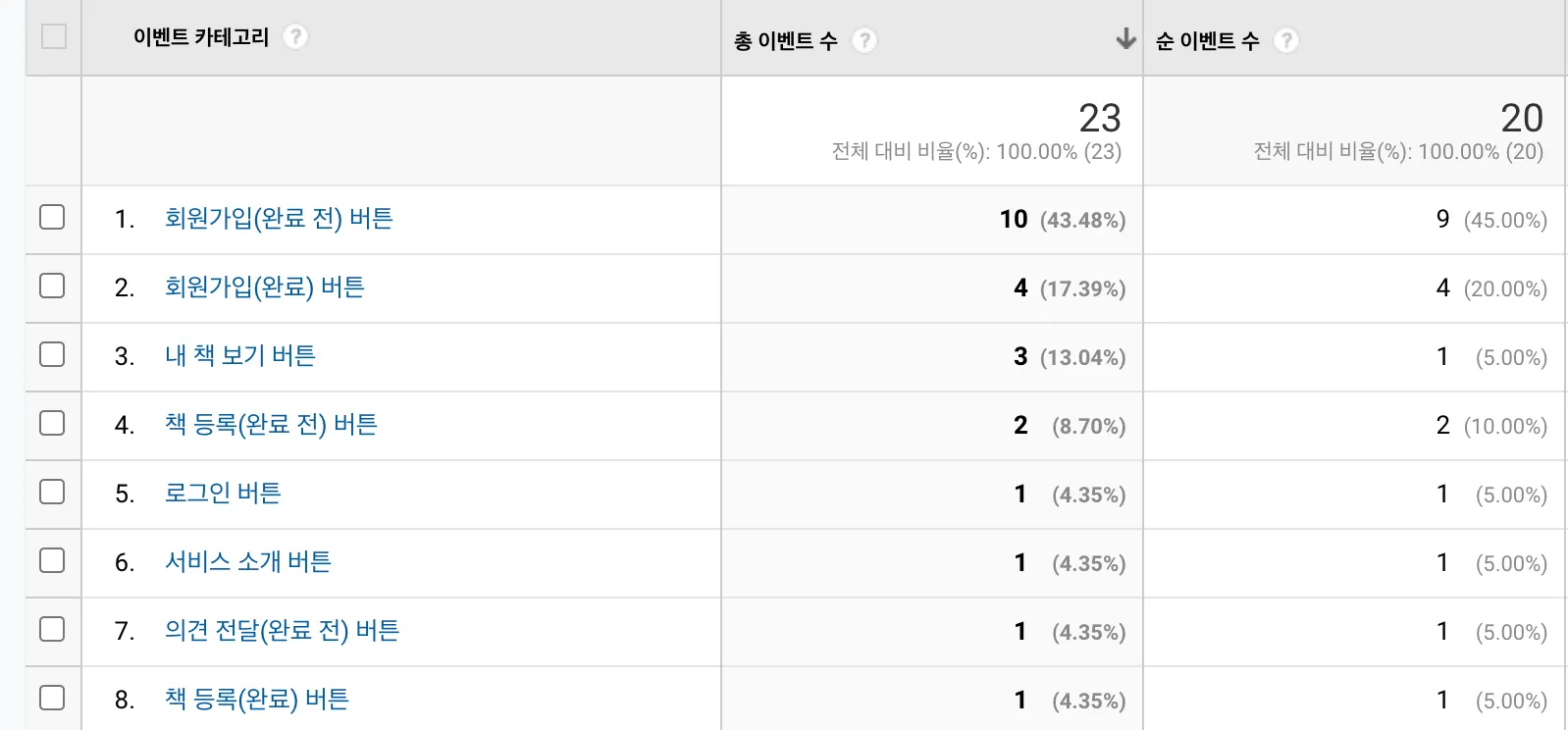Open 회원가입(완료 전) 버튼 category link
1568x730 pixels.
(x=279, y=218)
